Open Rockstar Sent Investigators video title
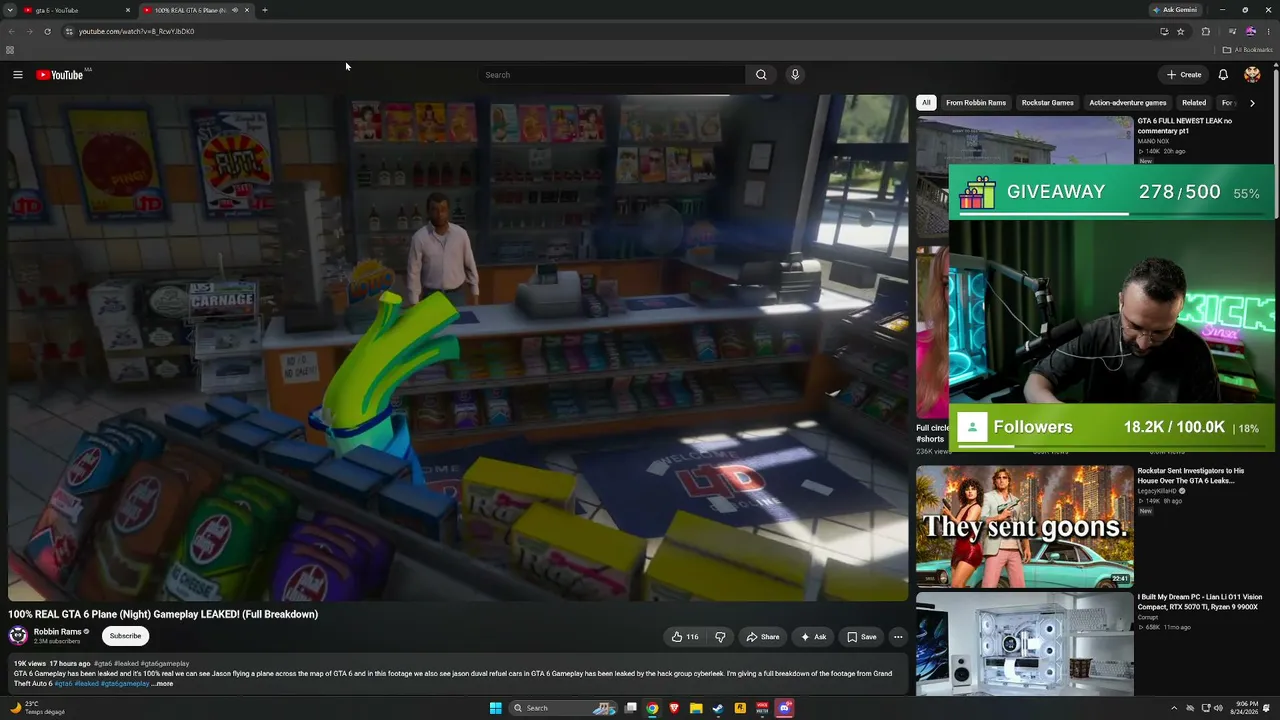The image size is (1280, 720). click(x=1191, y=476)
